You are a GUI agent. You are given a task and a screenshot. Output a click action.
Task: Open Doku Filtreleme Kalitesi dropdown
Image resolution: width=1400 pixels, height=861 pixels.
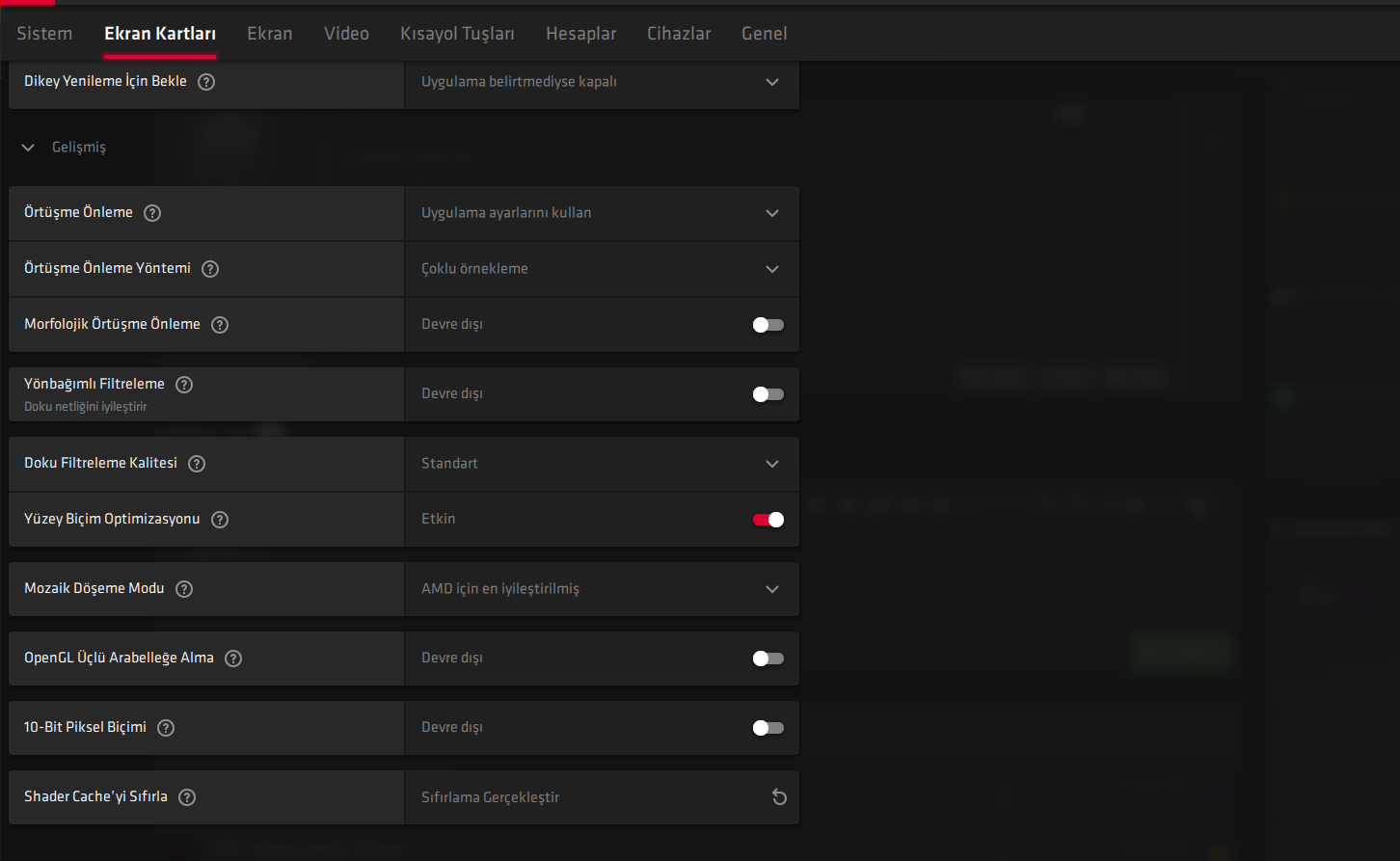602,464
